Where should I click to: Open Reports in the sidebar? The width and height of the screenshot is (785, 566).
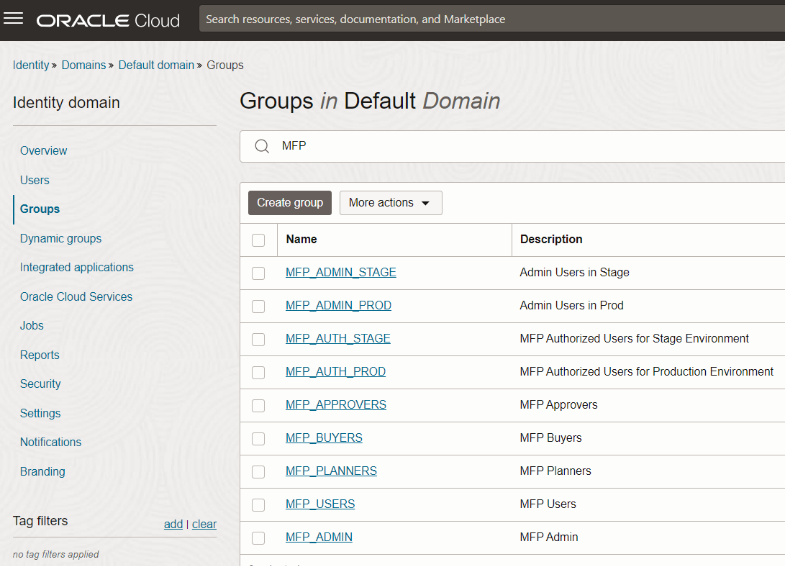tap(40, 355)
